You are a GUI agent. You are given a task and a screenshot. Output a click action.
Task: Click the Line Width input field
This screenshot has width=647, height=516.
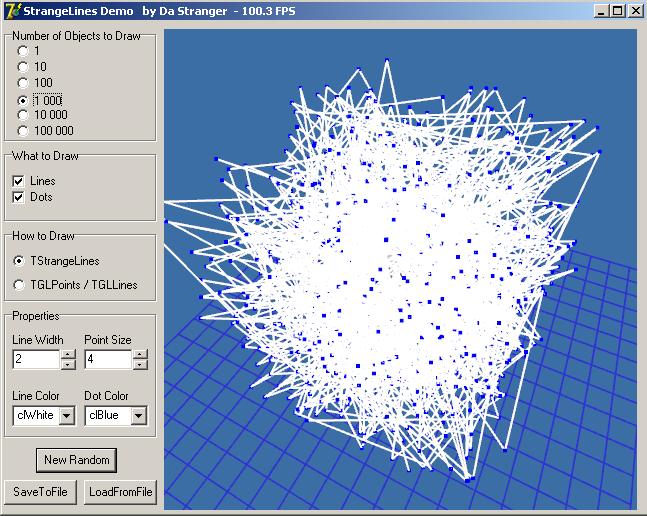tap(36, 359)
